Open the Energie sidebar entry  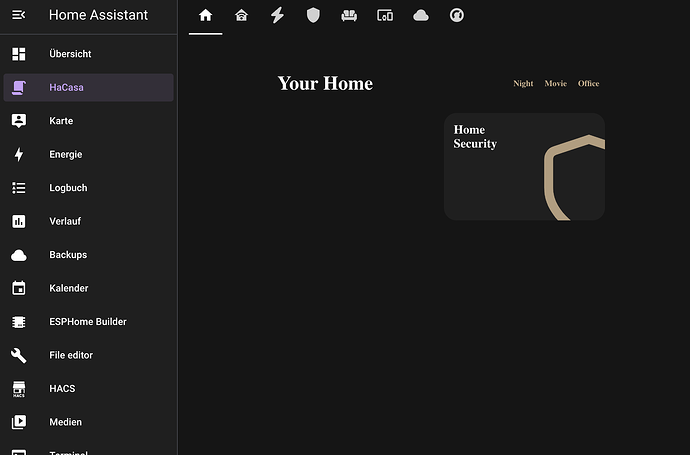(88, 154)
